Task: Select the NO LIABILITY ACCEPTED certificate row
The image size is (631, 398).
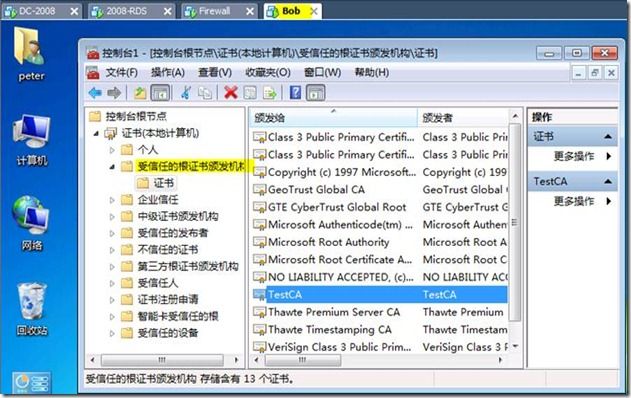Action: tap(379, 277)
